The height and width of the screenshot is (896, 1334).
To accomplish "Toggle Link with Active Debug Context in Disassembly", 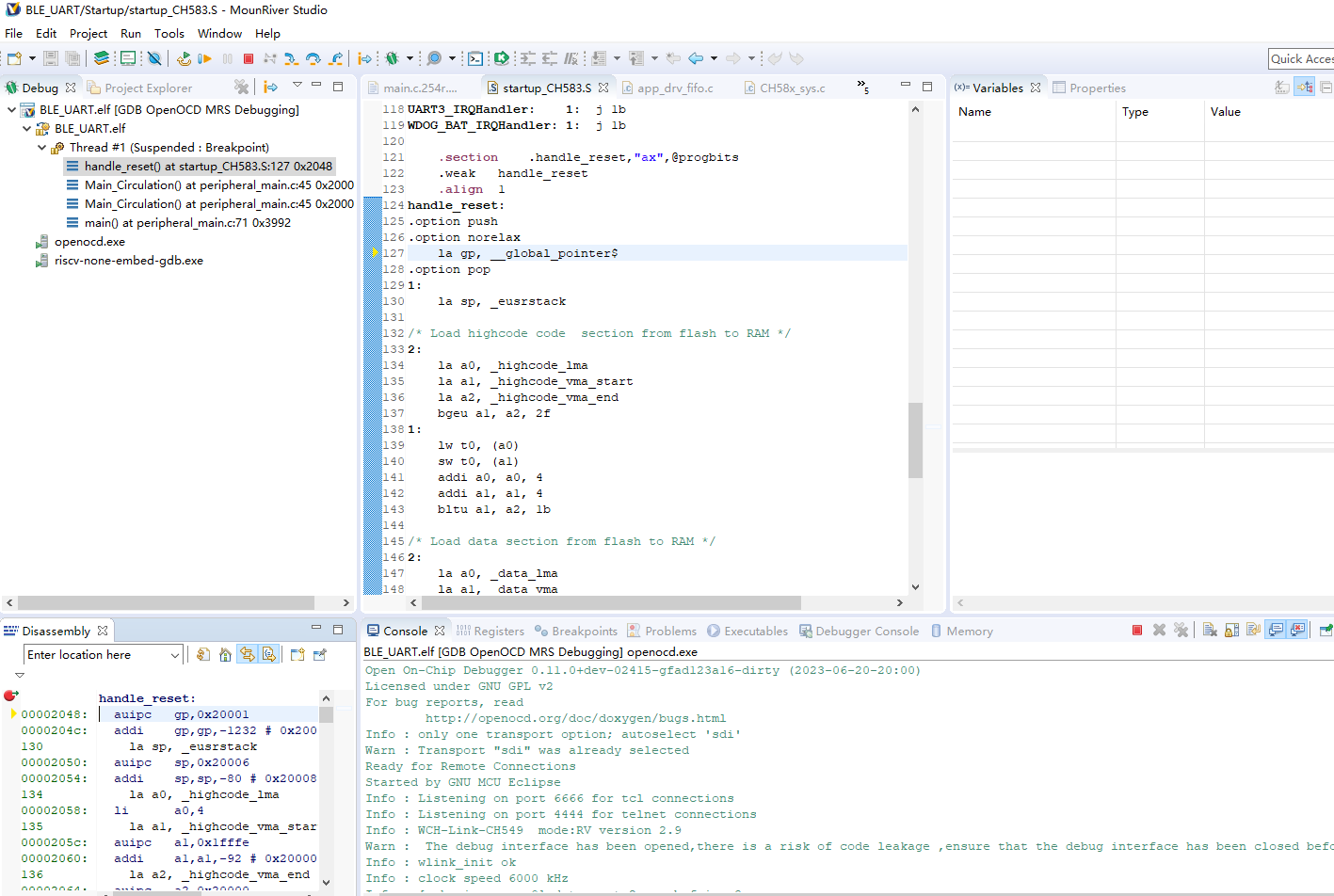I will (247, 654).
